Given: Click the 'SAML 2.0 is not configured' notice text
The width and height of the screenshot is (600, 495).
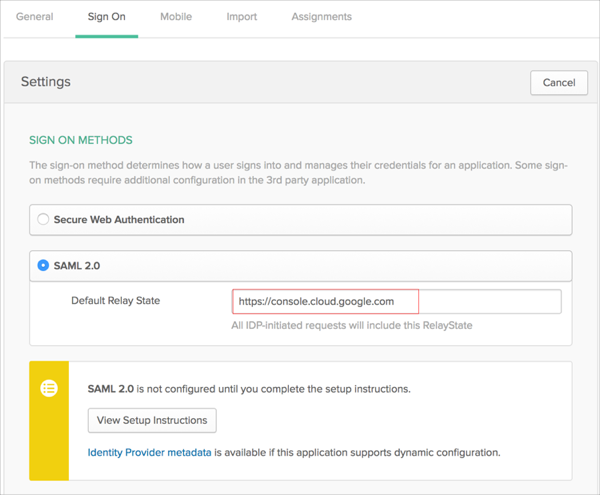Looking at the screenshot, I should point(249,388).
